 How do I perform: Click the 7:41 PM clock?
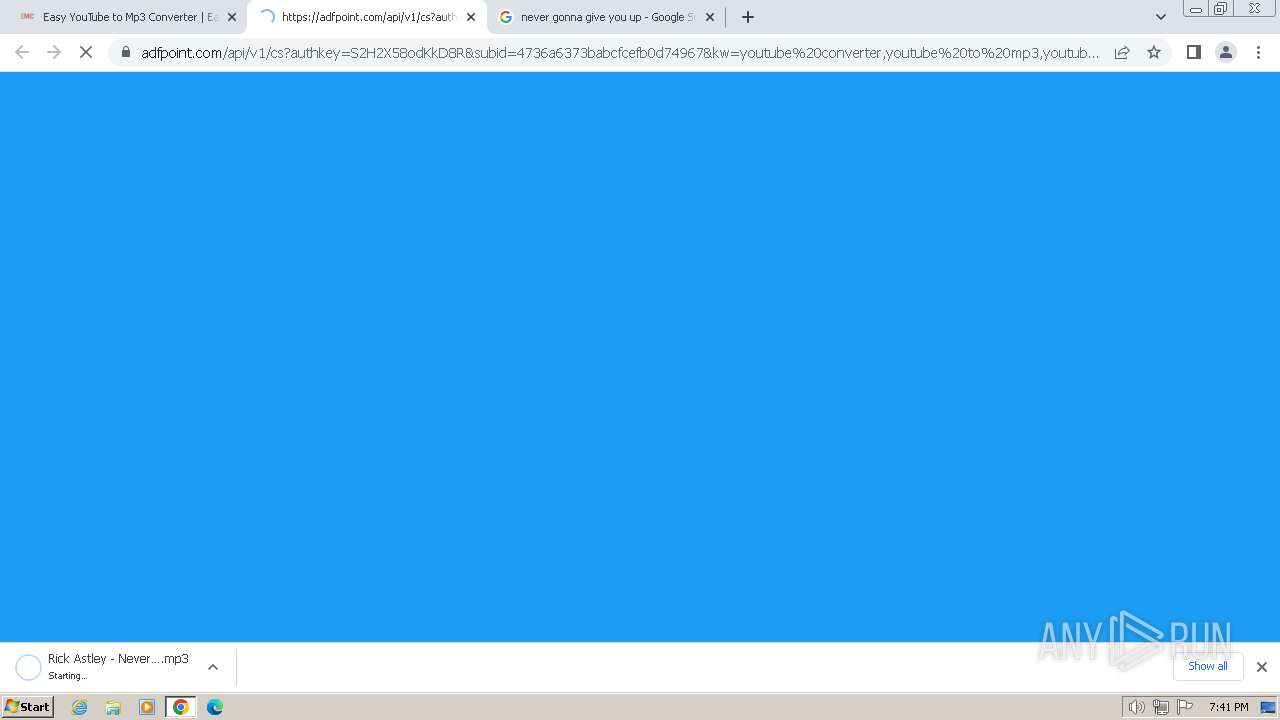pos(1228,707)
